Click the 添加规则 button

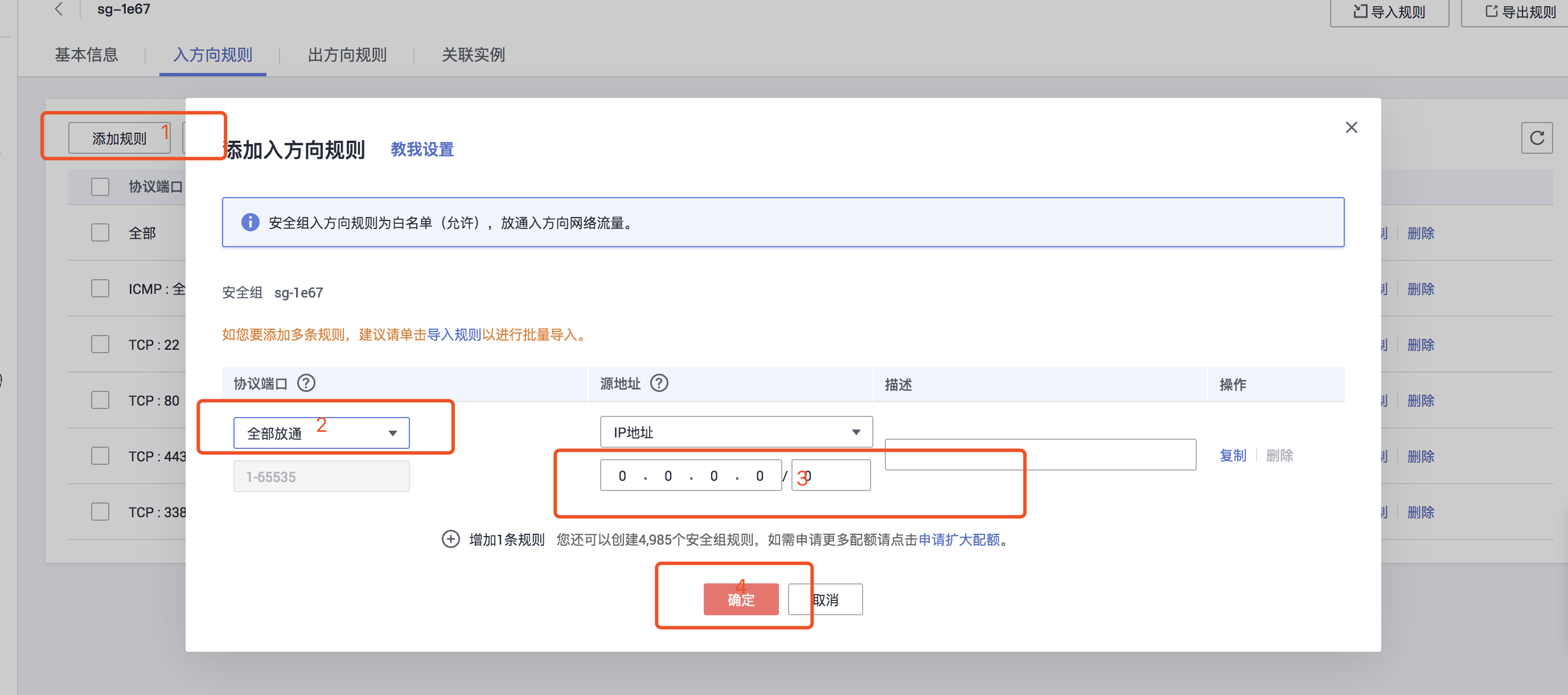(120, 138)
